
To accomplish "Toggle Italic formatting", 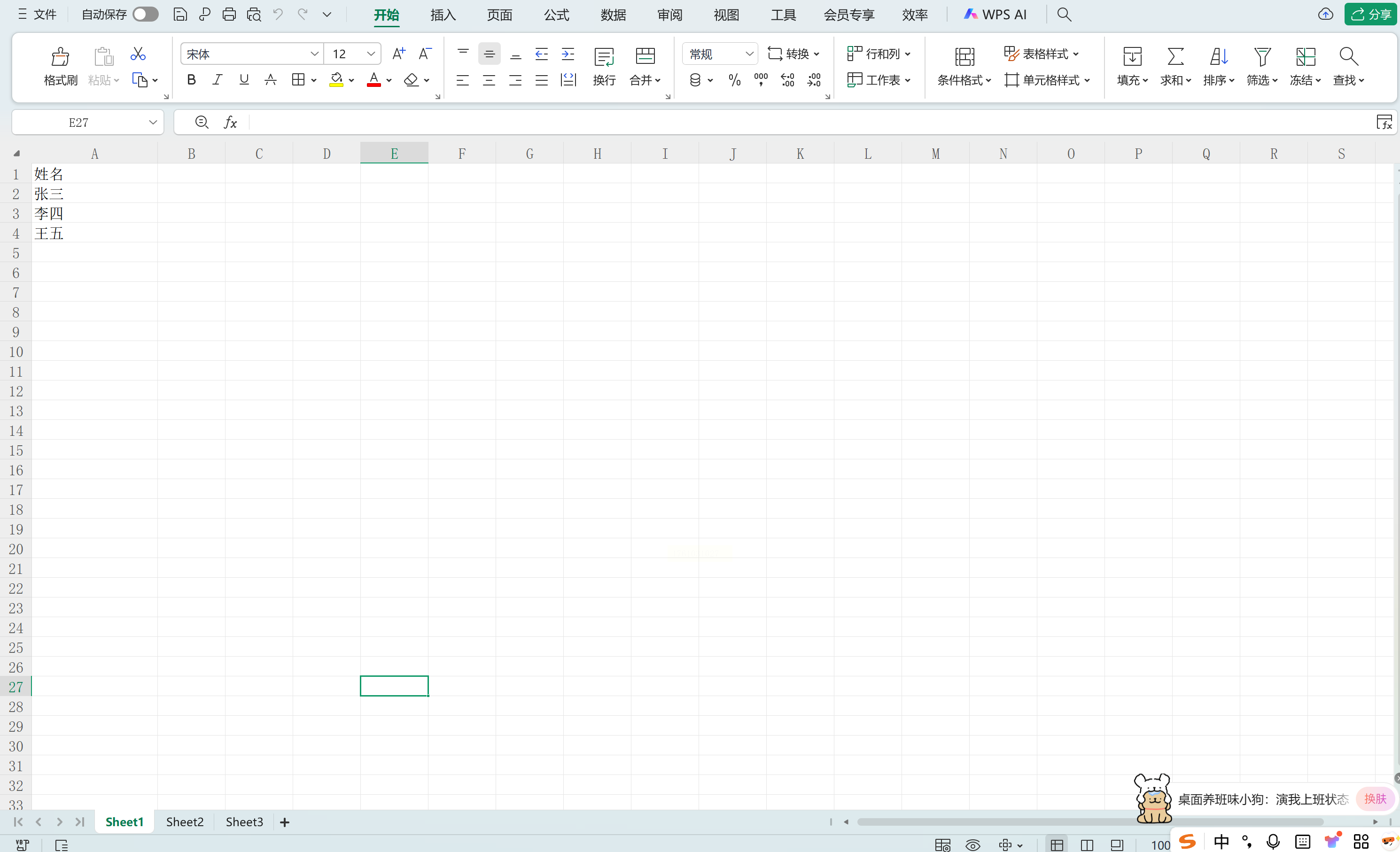I will tap(217, 80).
